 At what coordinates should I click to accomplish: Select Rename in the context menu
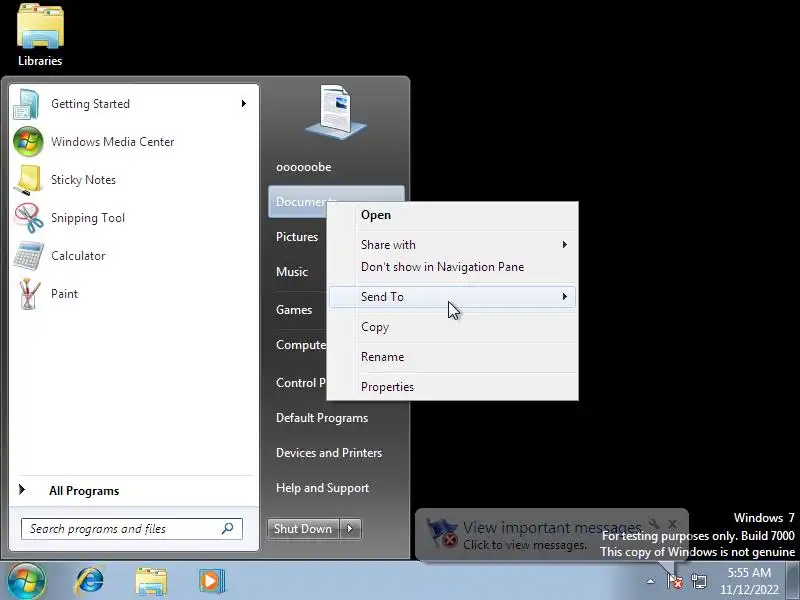click(453, 357)
